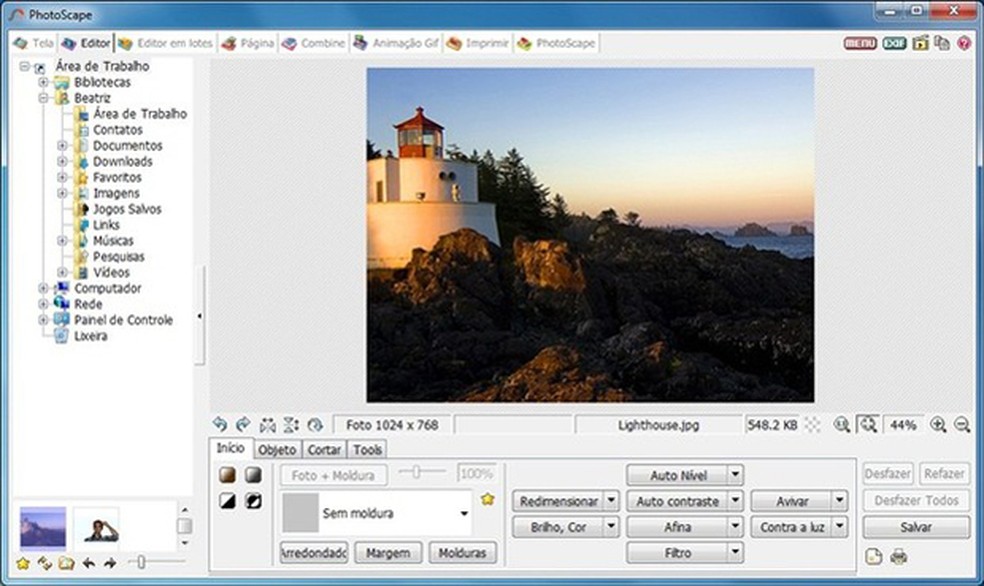Screen dimensions: 984x586
Task: Click the sepia tone effect icon
Action: click(x=228, y=475)
